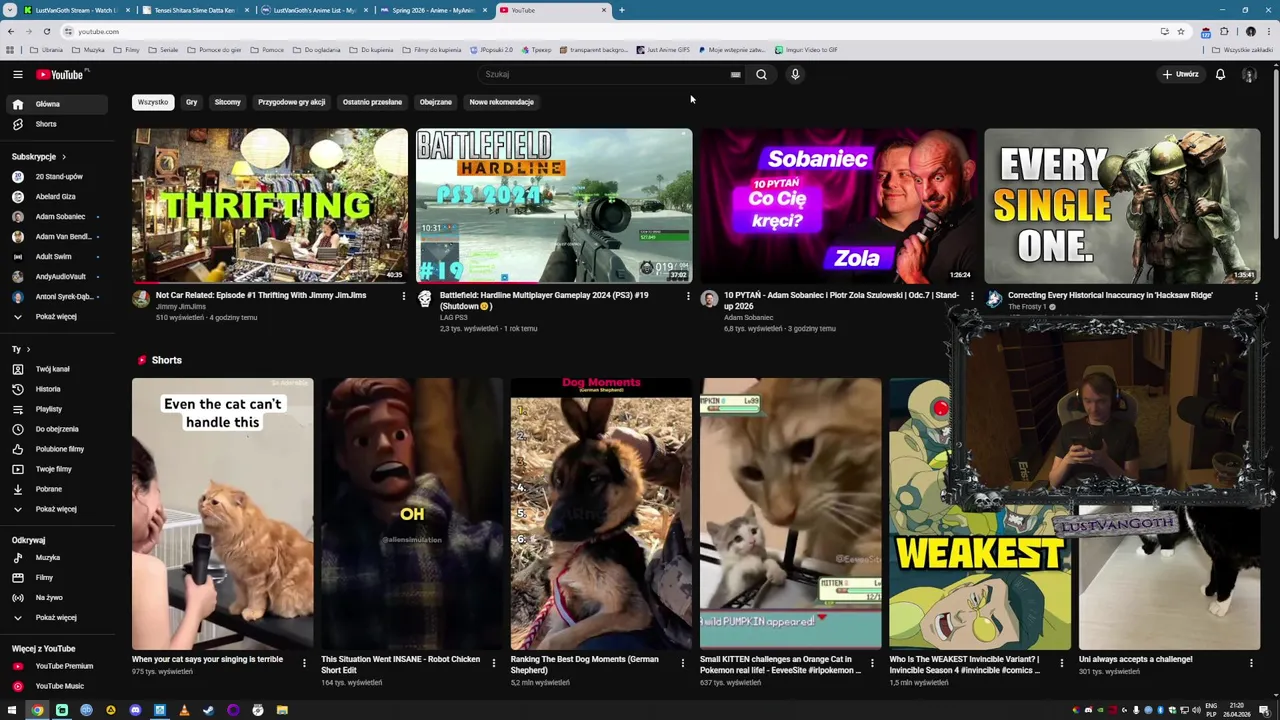Open Pobrane downloads in sidebar
This screenshot has height=720, width=1280.
[x=57, y=489]
